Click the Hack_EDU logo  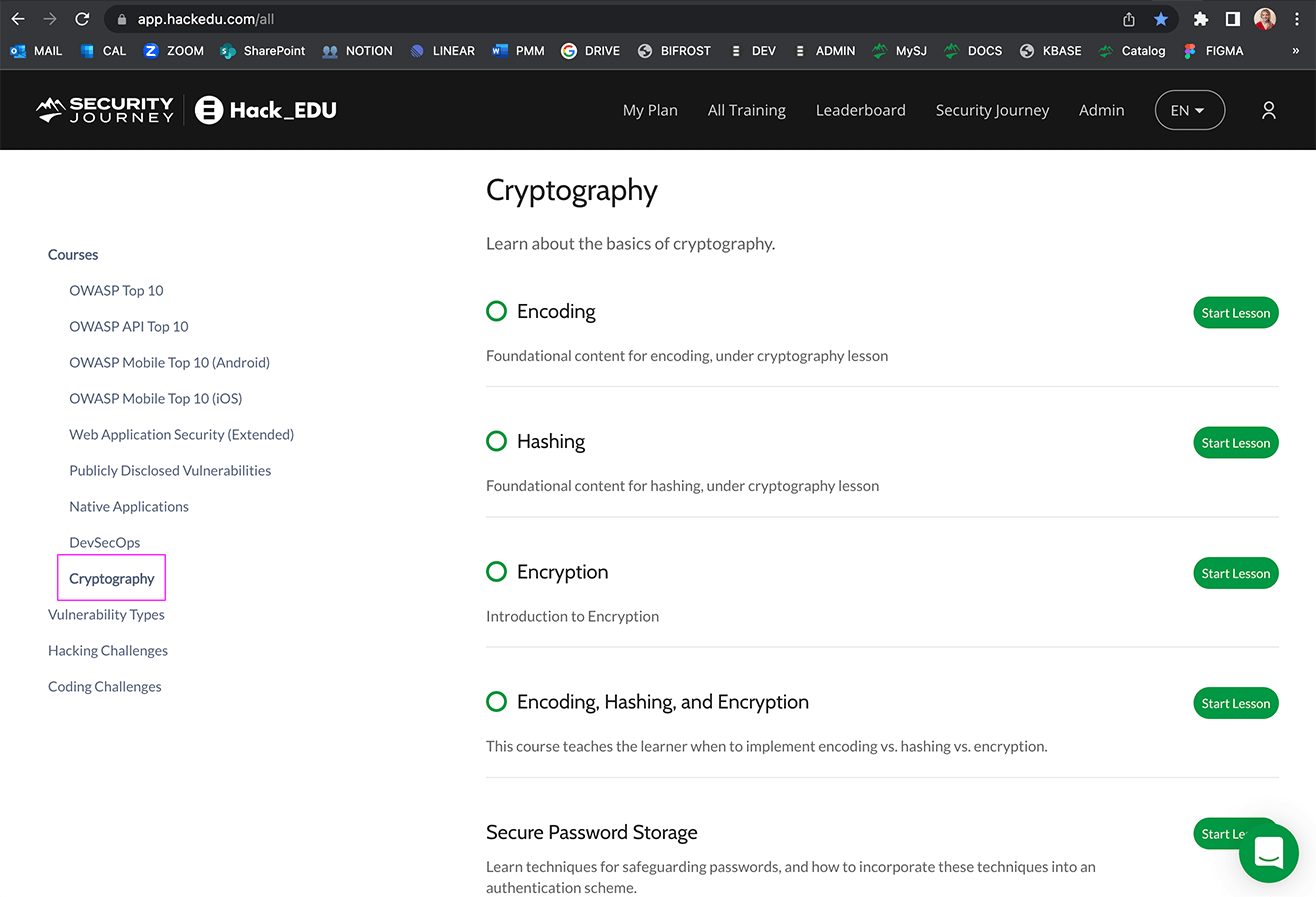[x=266, y=110]
